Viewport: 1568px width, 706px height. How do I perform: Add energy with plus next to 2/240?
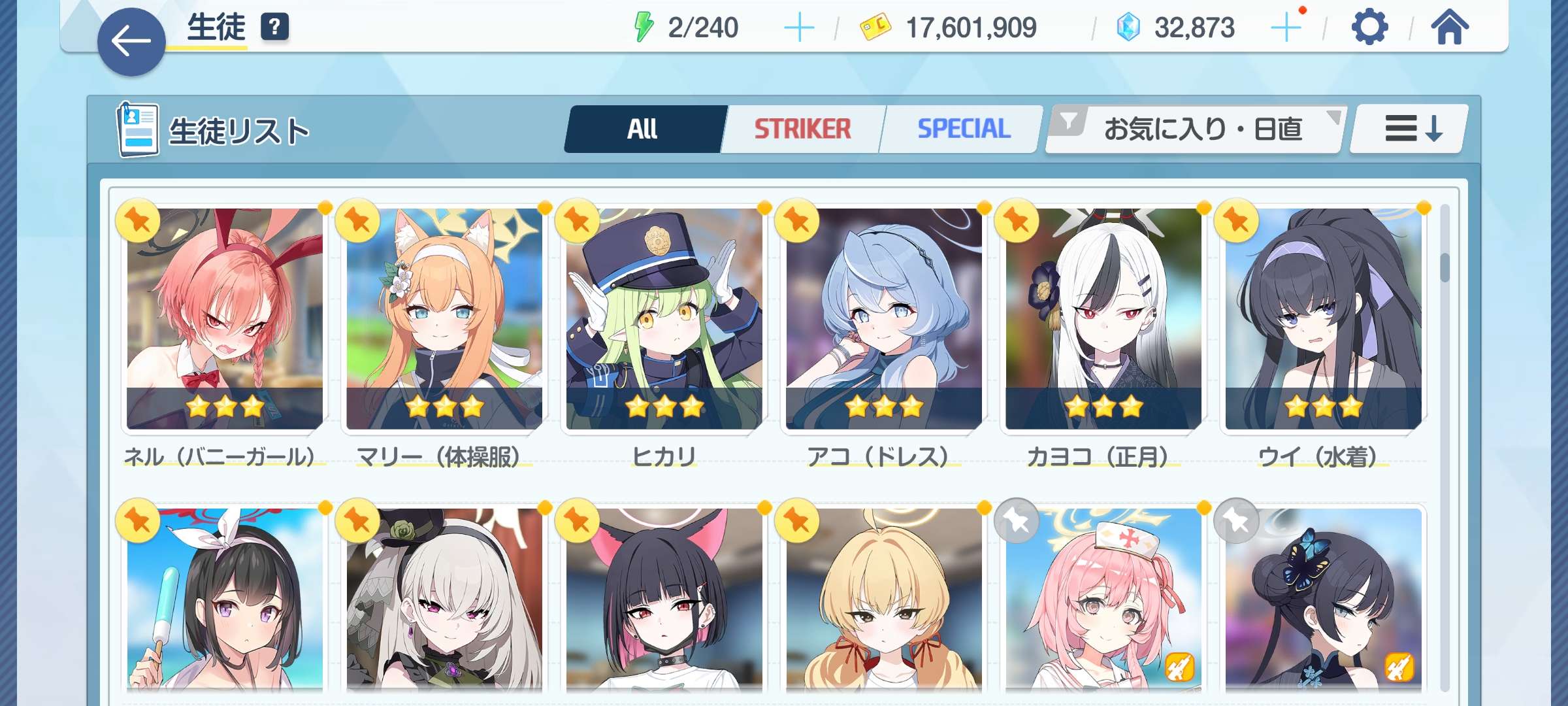pyautogui.click(x=798, y=28)
